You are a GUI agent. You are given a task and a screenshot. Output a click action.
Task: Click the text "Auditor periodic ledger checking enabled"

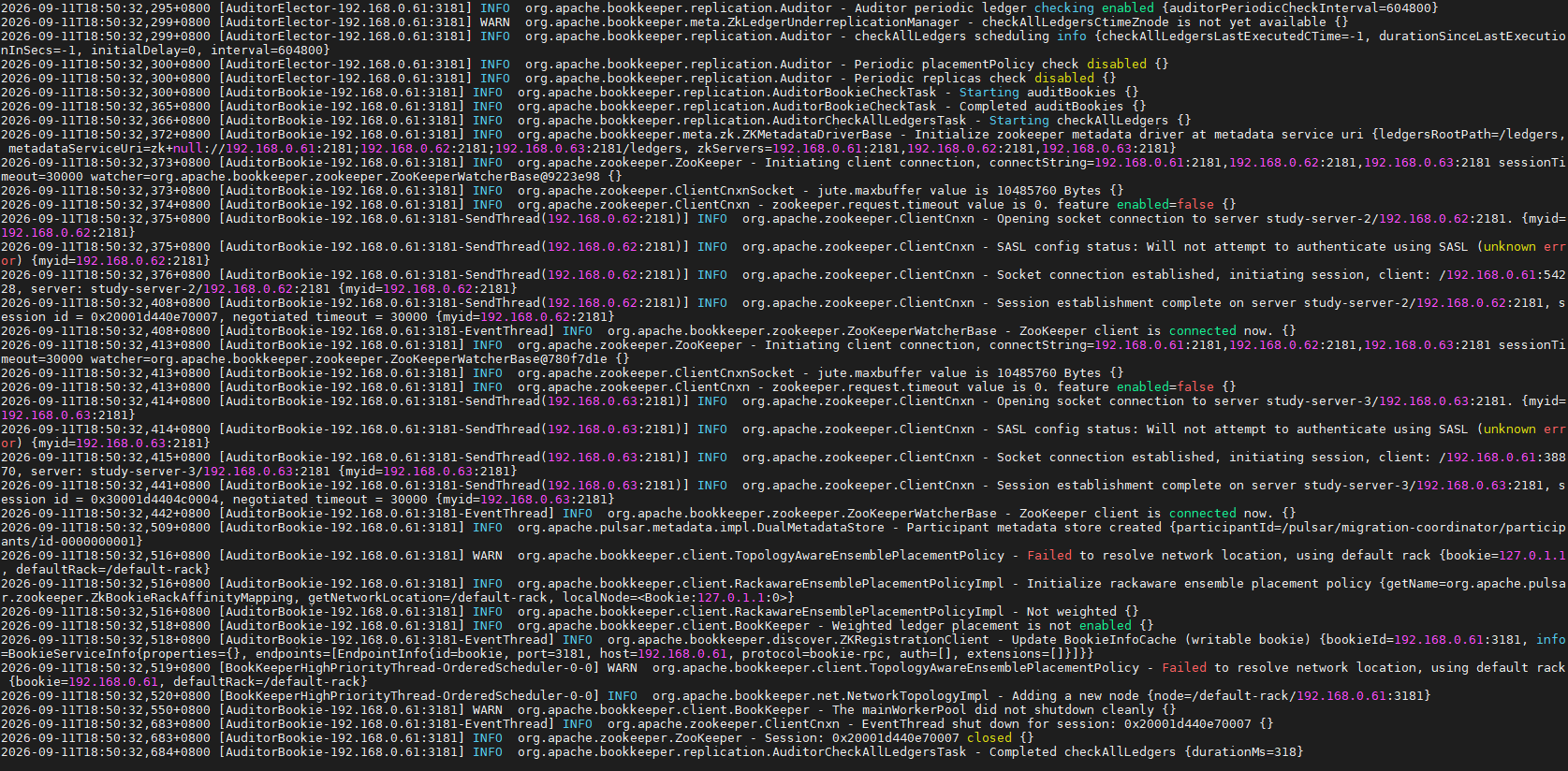1004,8
